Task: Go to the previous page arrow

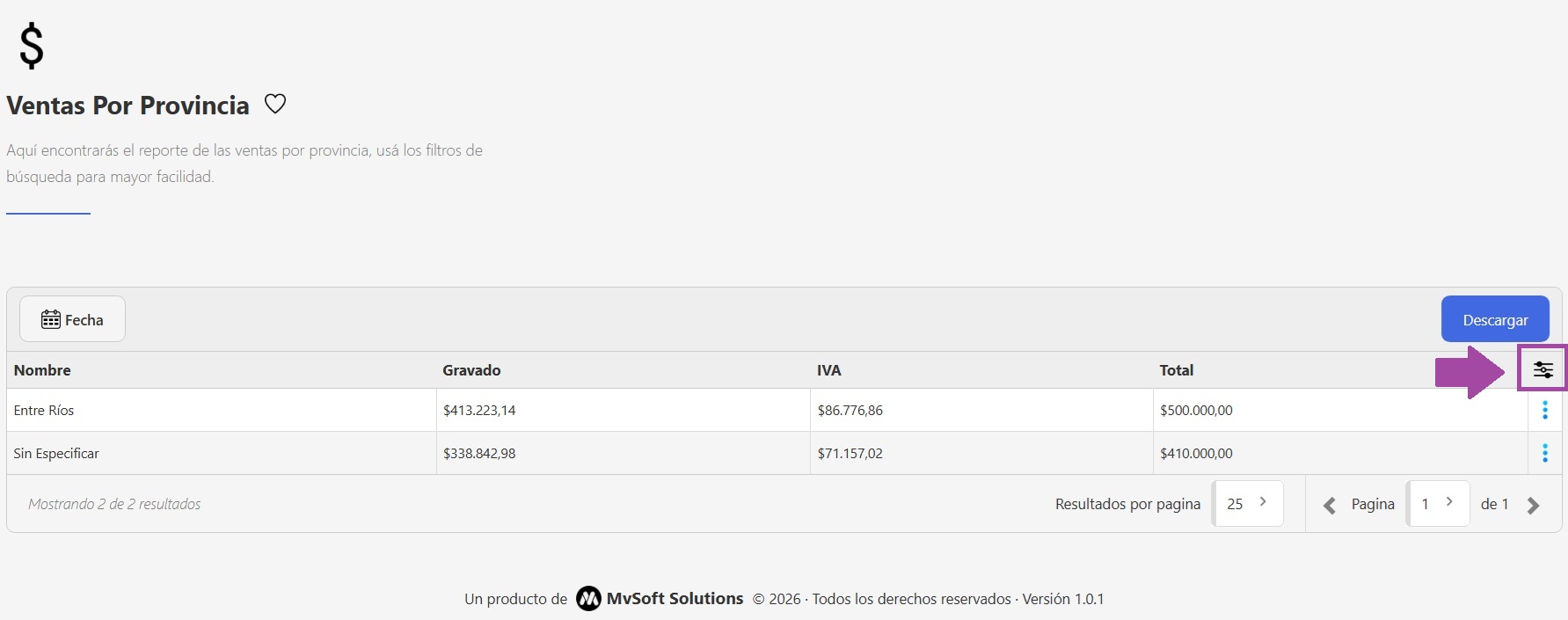Action: (x=1329, y=505)
